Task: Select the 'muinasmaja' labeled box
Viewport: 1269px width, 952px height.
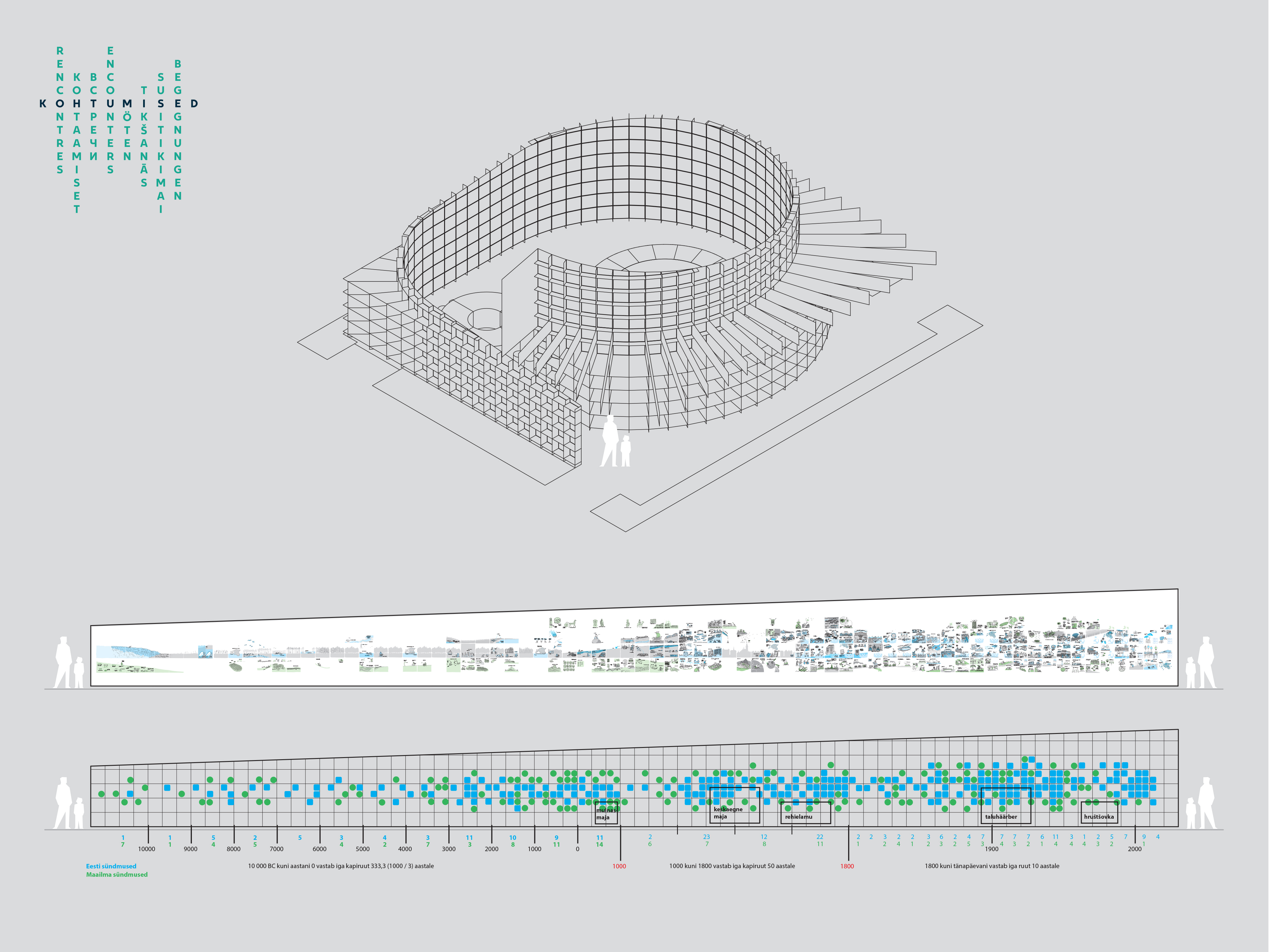Action: tap(606, 812)
